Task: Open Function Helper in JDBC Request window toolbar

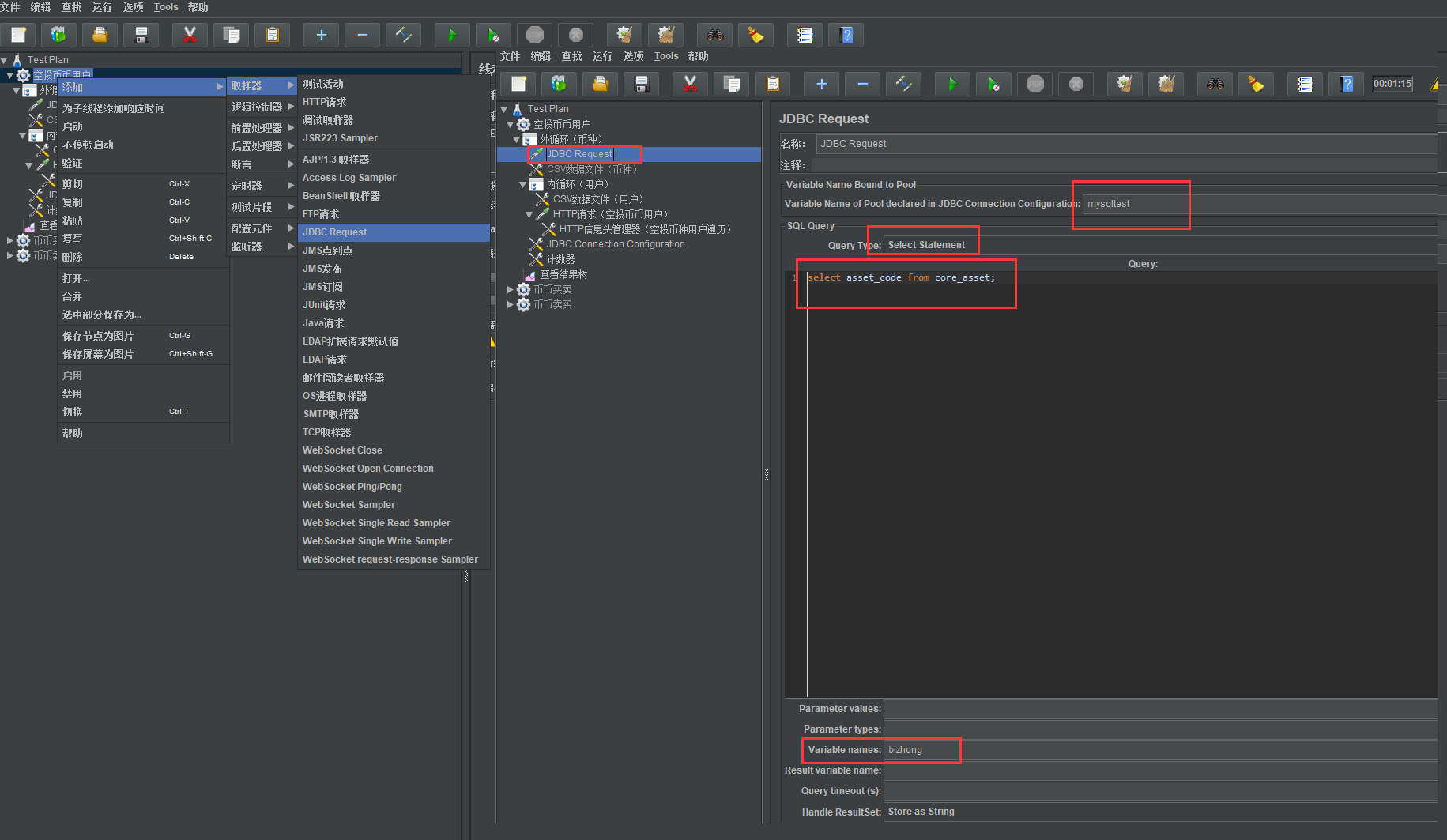Action: (1305, 84)
